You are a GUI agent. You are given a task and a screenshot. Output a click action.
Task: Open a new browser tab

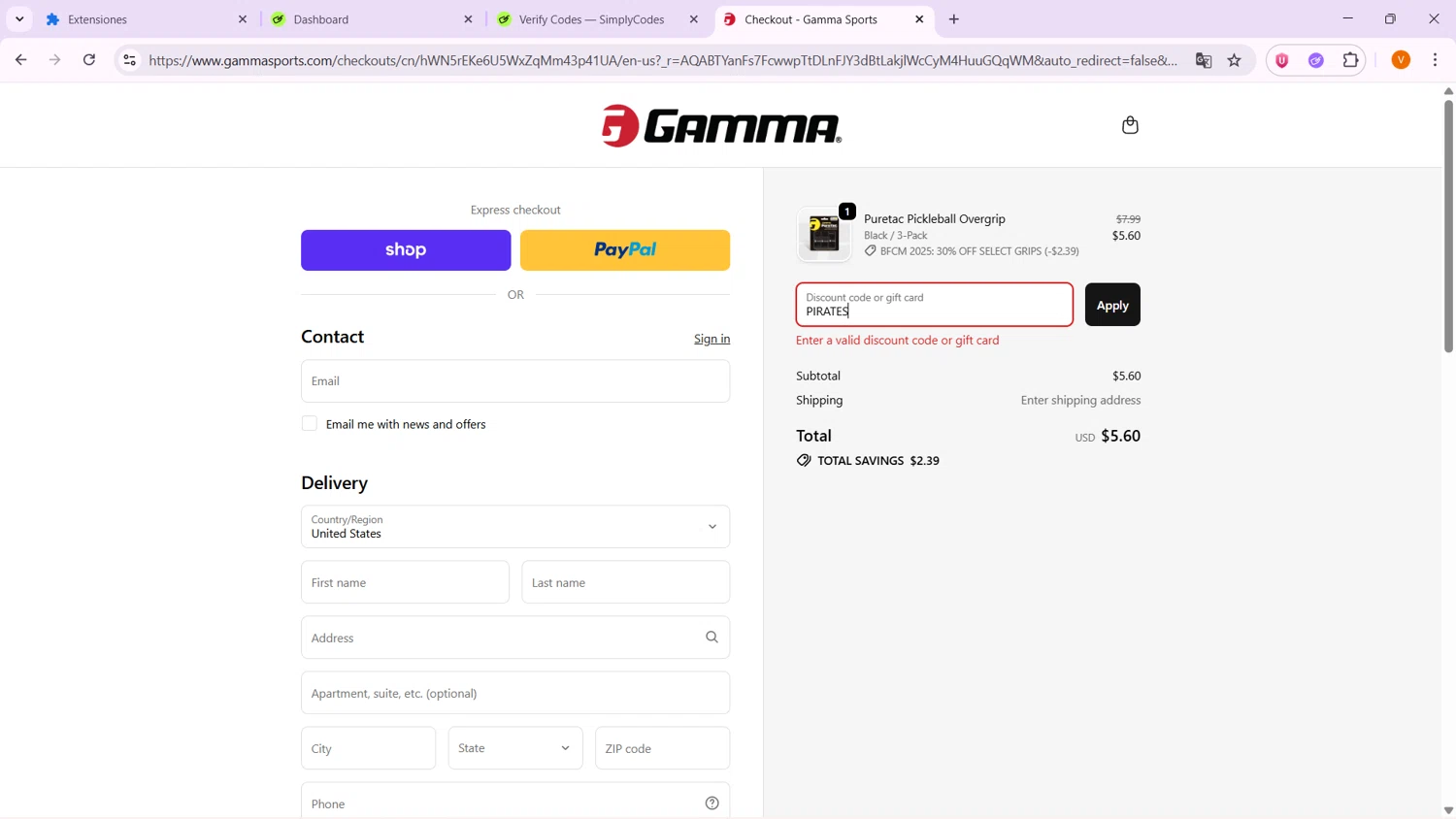click(x=954, y=19)
